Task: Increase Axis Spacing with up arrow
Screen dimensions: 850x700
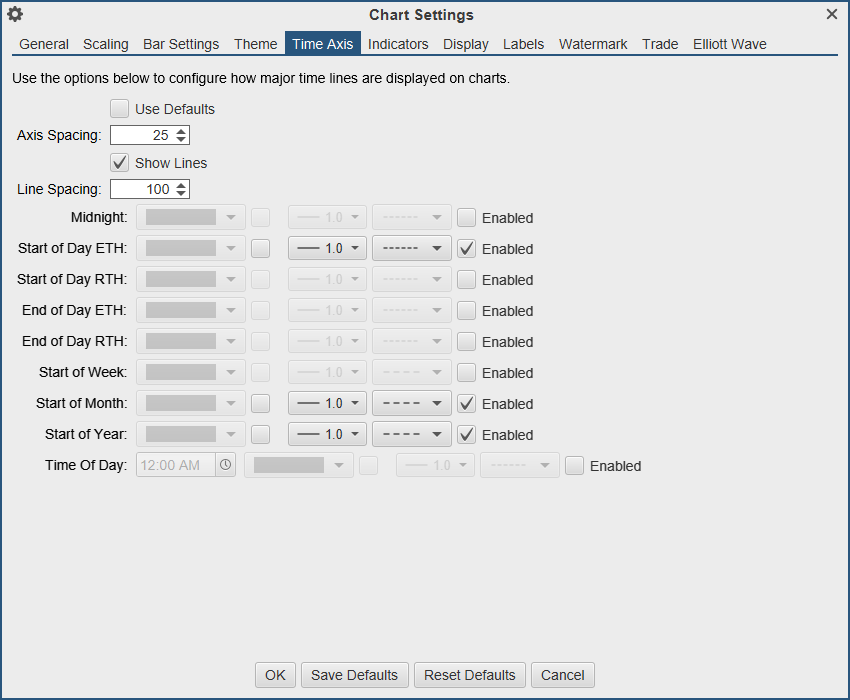Action: 181,131
